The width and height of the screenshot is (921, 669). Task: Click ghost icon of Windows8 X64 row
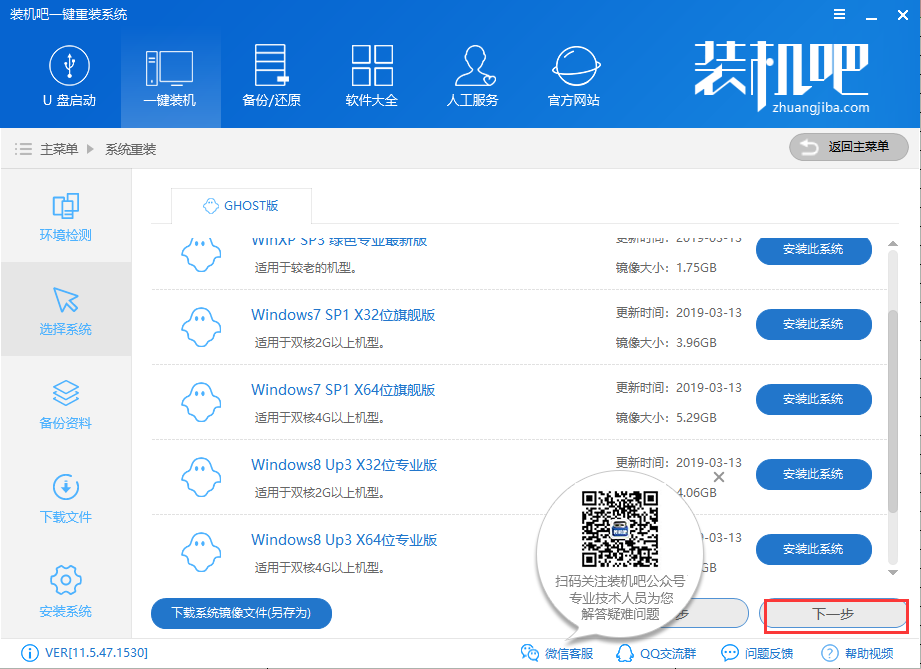pos(201,552)
